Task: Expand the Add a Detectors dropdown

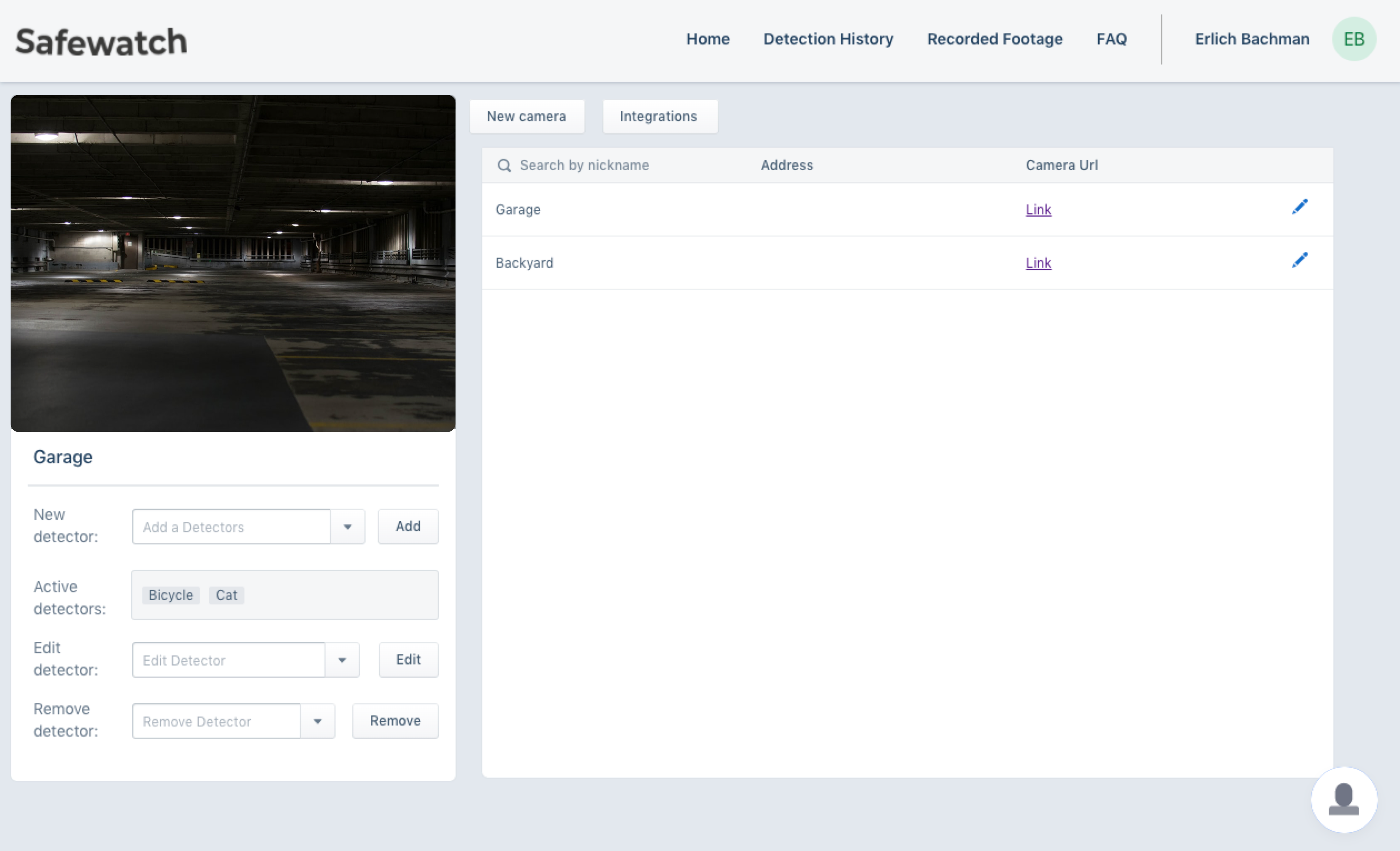Action: point(347,527)
